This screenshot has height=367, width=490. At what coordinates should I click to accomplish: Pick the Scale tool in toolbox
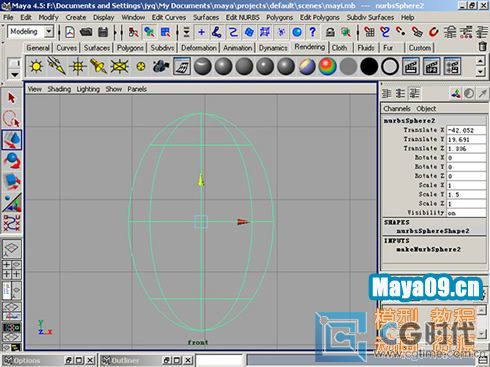point(12,182)
